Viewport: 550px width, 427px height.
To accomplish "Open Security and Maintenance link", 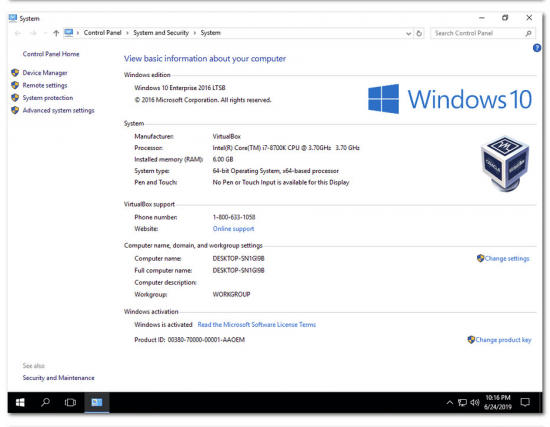I will point(59,378).
